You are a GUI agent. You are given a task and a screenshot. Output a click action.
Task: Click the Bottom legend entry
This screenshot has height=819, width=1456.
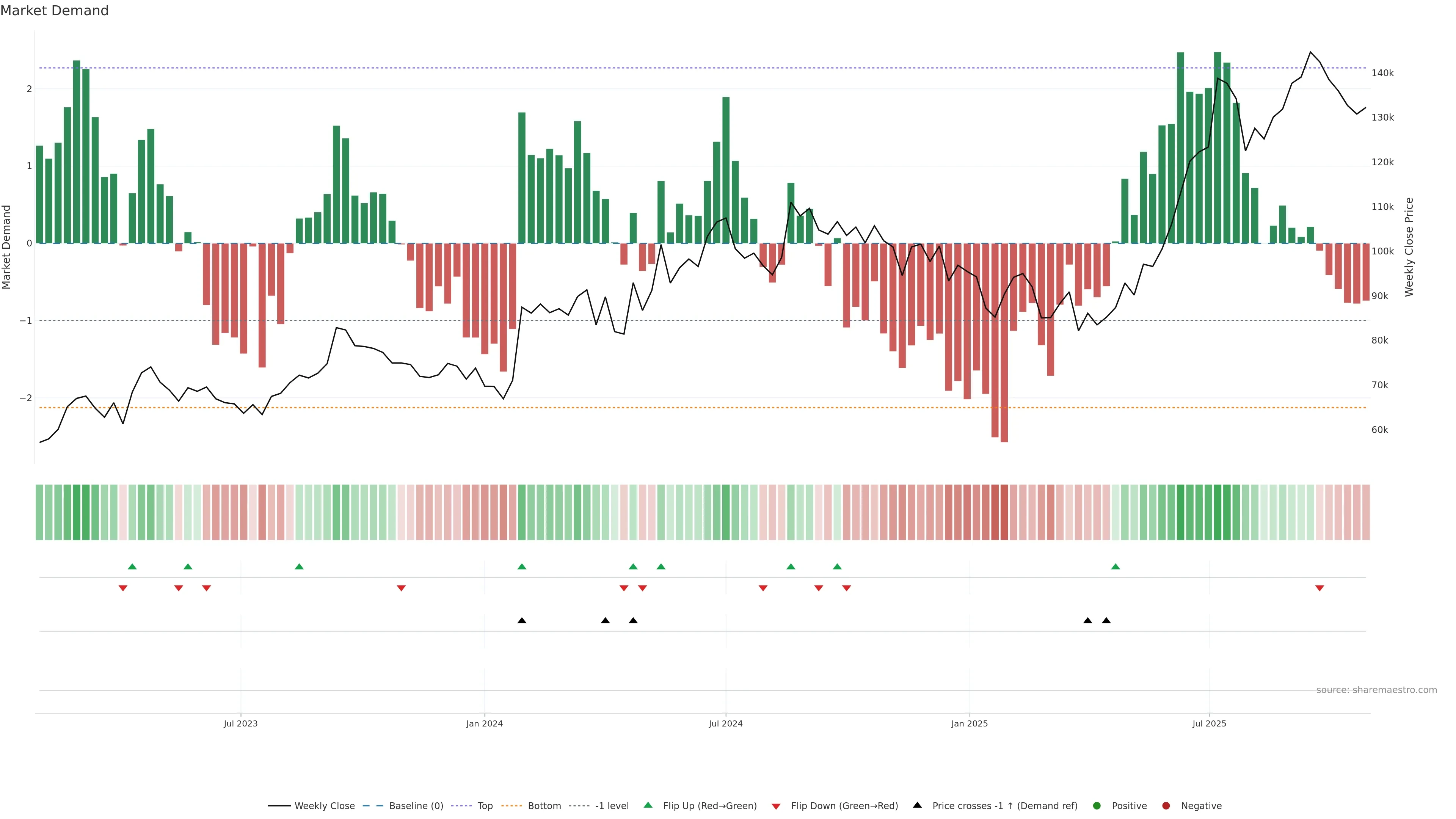click(x=544, y=806)
